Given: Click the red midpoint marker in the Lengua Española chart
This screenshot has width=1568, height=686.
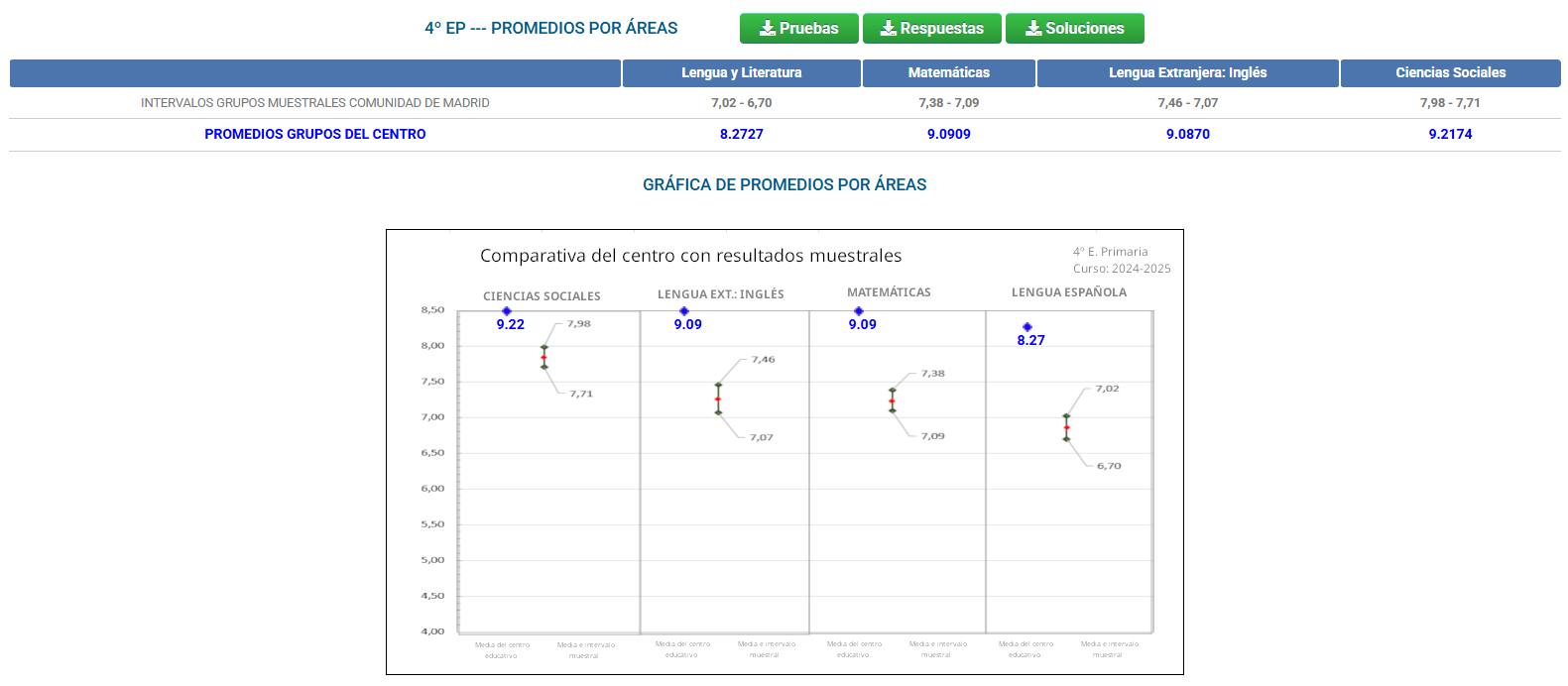Looking at the screenshot, I should coord(1067,428).
